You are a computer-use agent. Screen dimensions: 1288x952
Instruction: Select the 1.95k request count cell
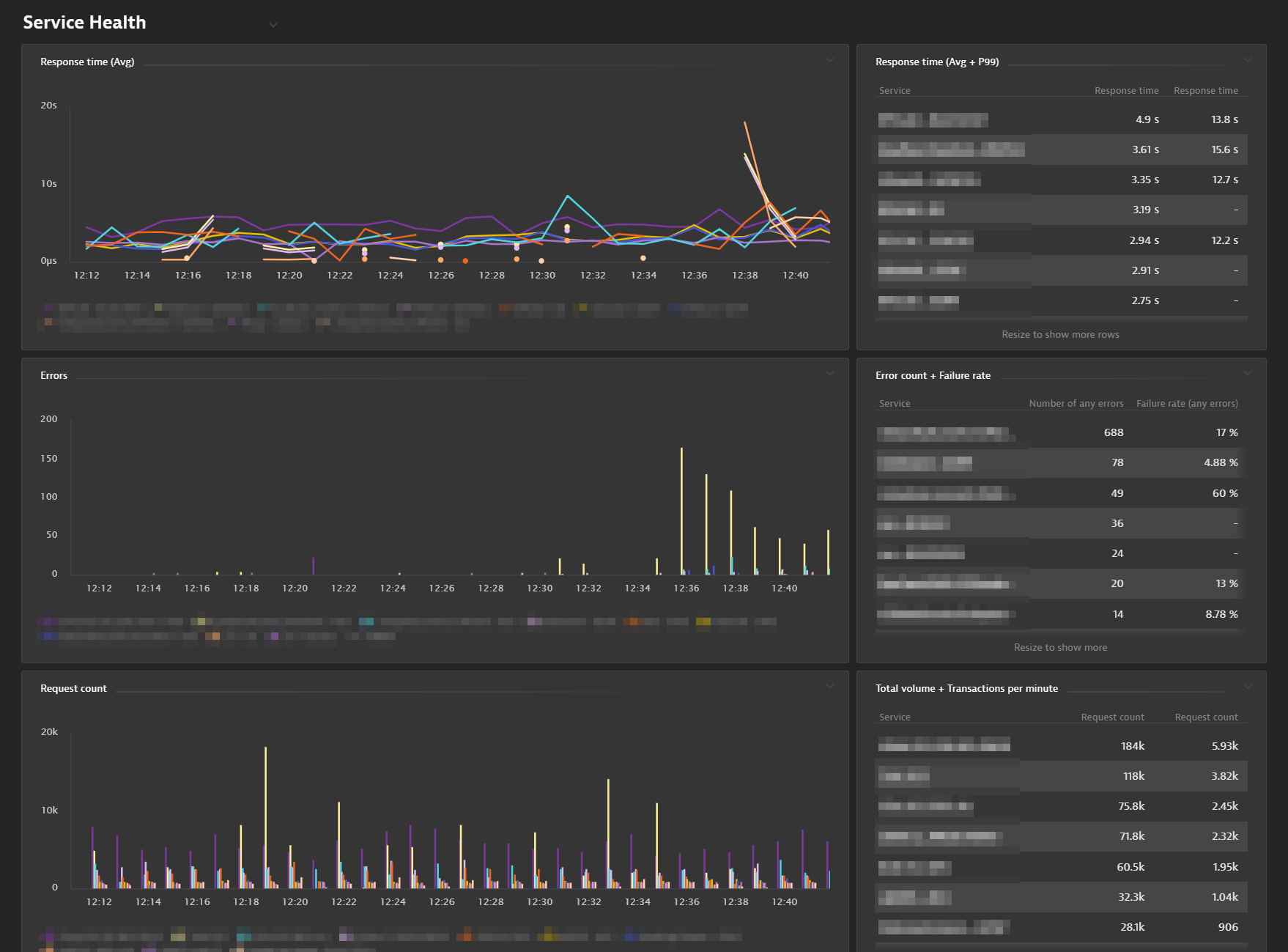point(1225,867)
